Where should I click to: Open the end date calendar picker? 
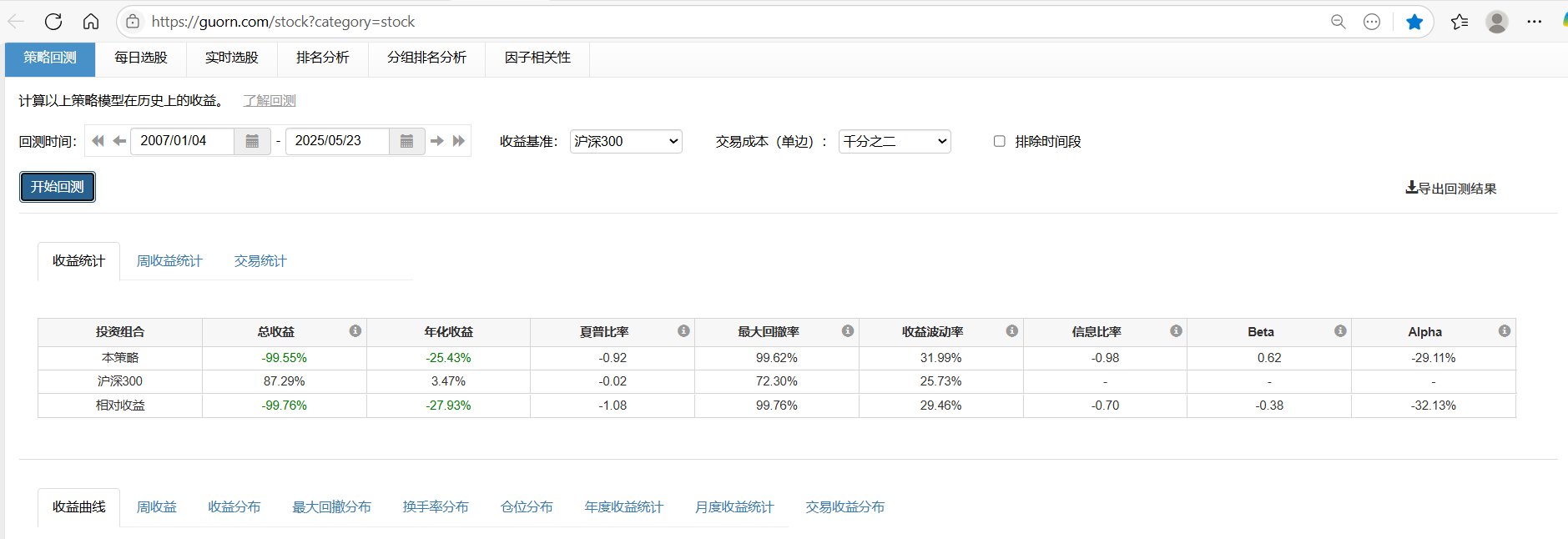406,141
